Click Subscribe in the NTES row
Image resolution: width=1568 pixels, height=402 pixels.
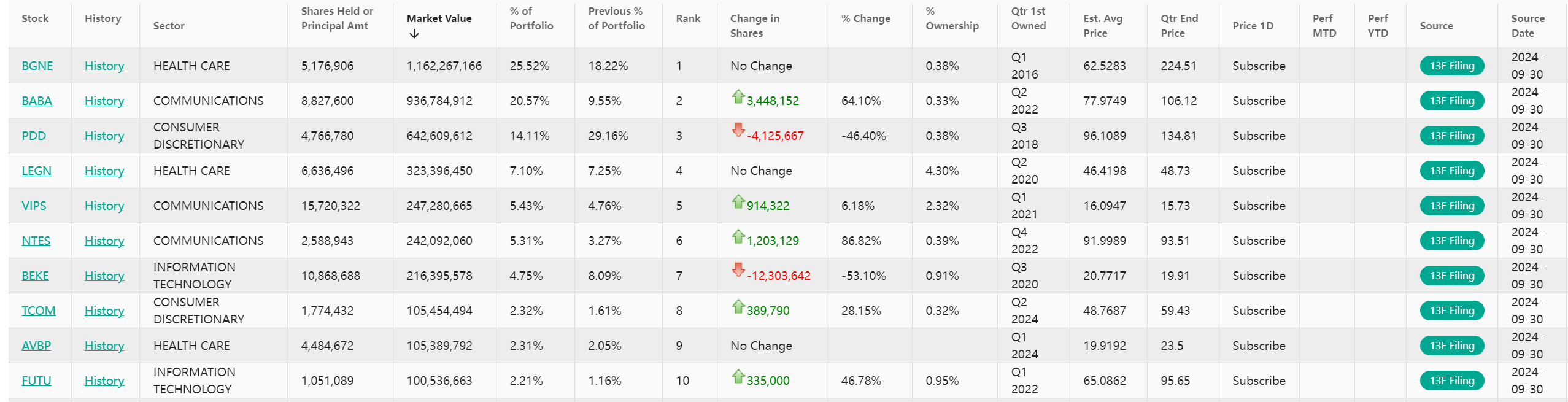click(x=1259, y=241)
